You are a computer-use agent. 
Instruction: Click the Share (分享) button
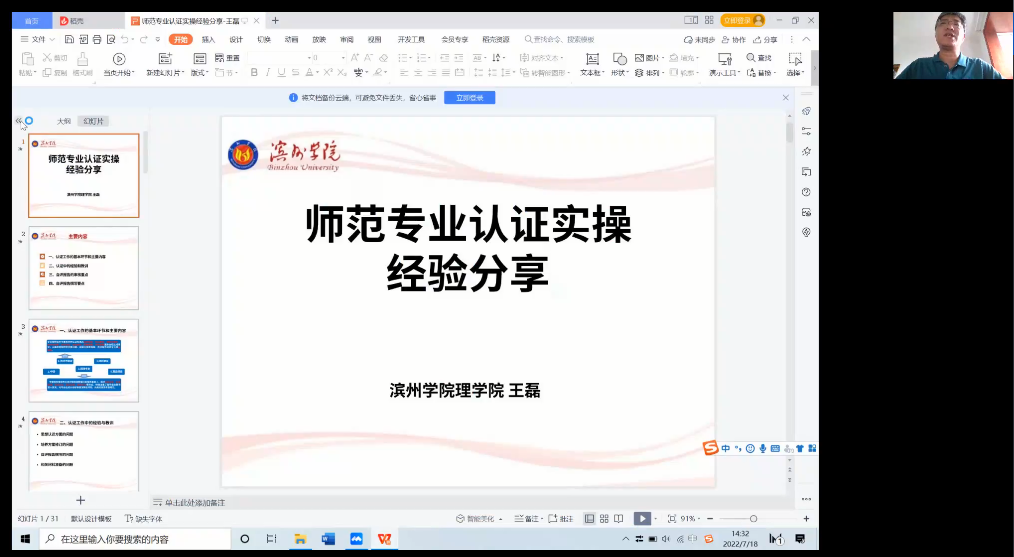point(765,39)
